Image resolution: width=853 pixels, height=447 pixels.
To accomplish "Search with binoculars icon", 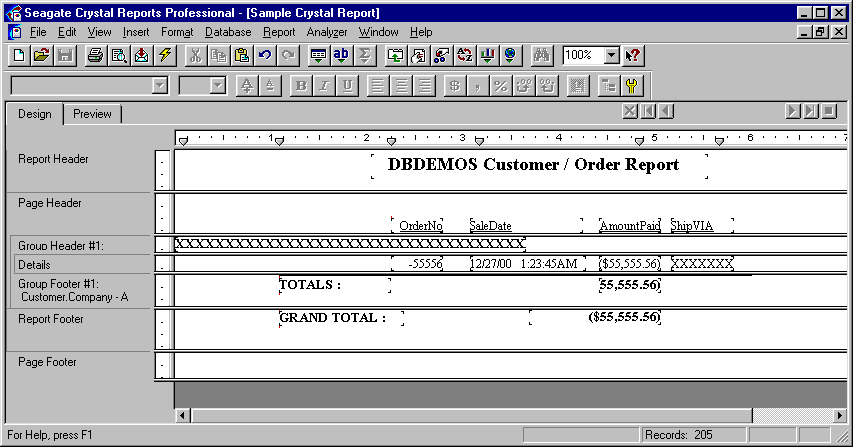I will click(542, 55).
